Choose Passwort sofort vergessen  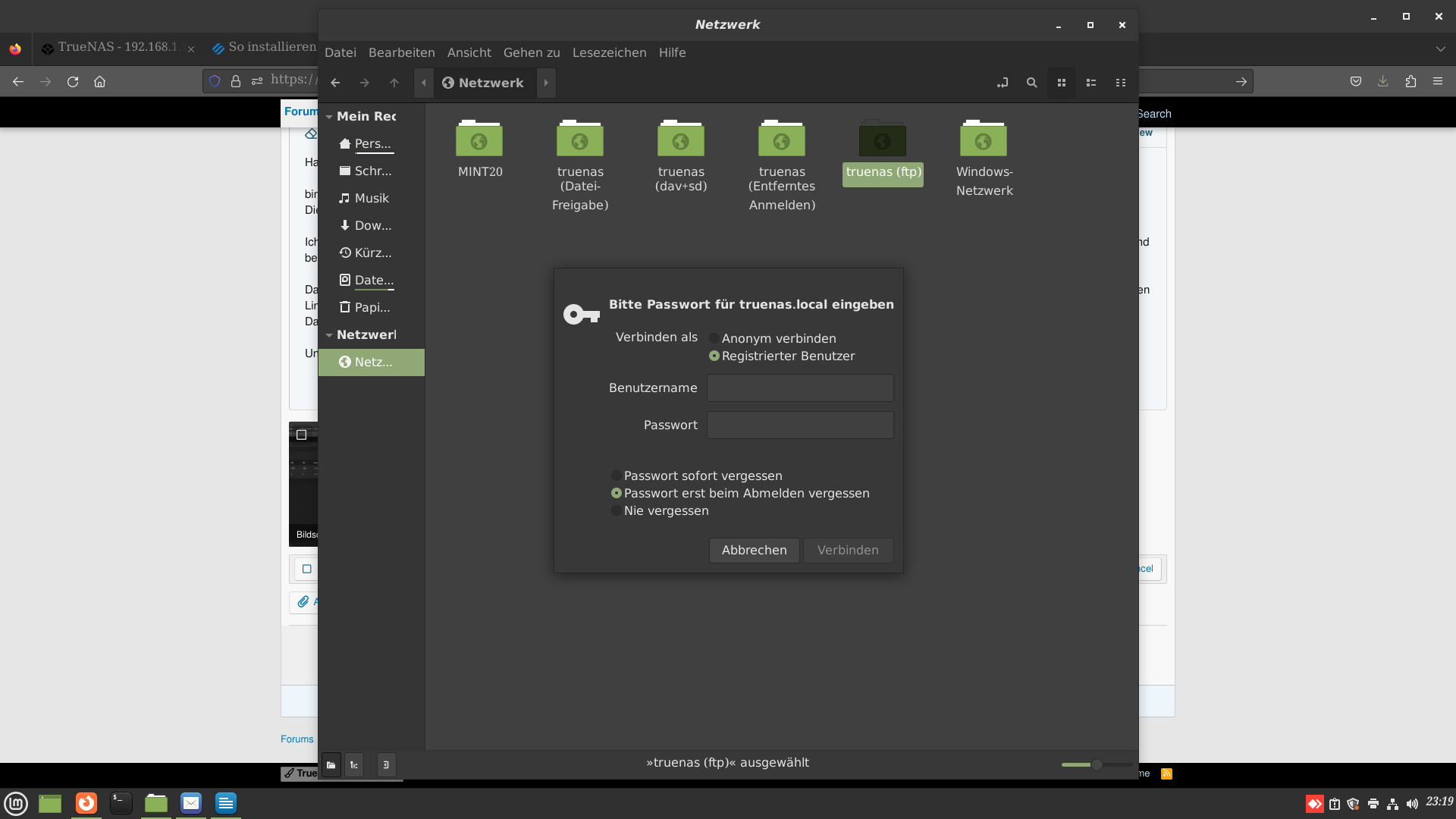tap(697, 475)
